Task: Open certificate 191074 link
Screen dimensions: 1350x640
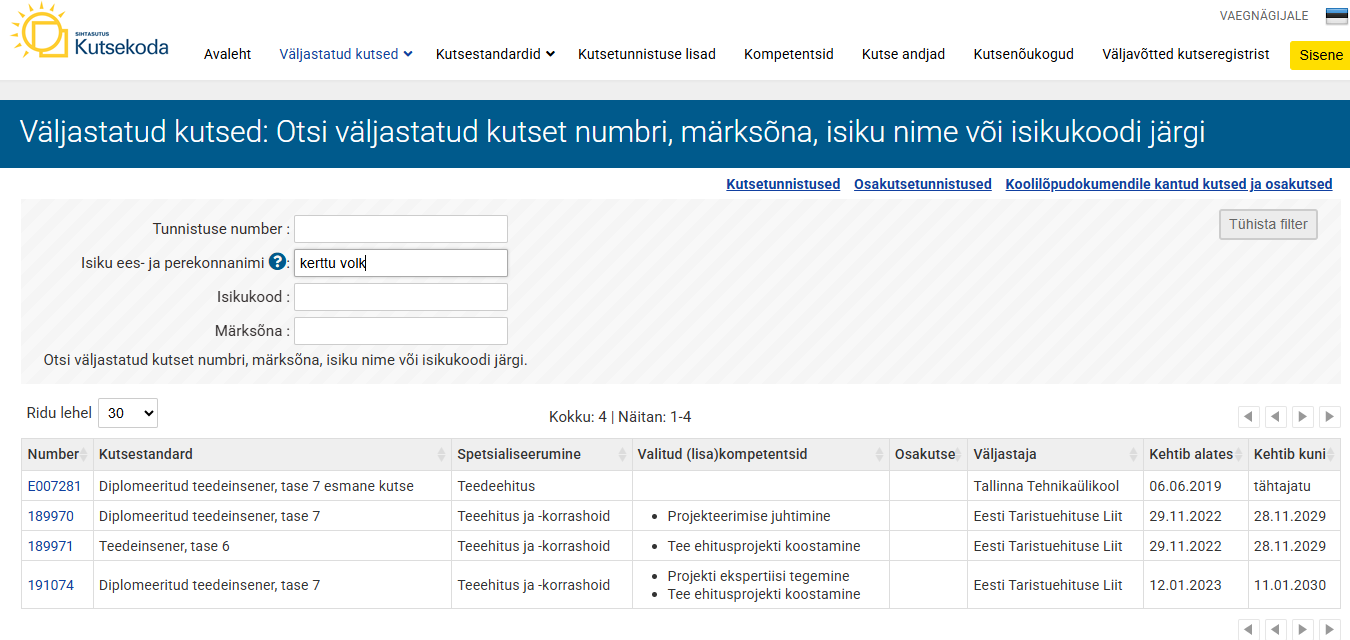Action: tap(51, 585)
